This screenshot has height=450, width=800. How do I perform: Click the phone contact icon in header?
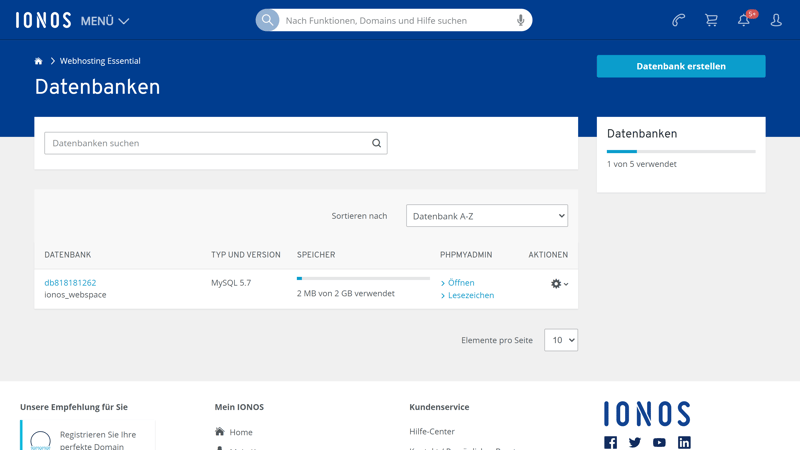678,20
